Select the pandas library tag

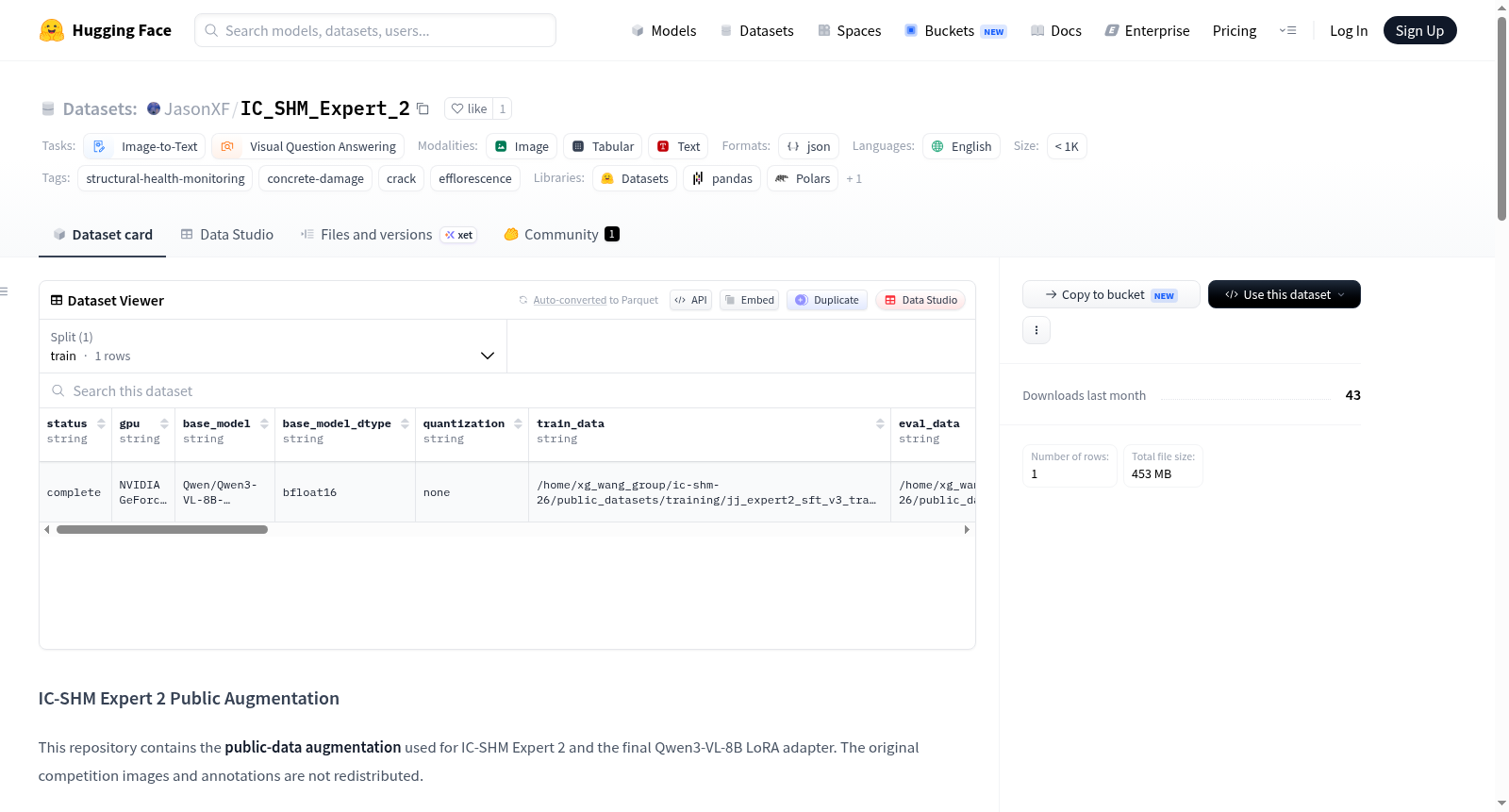click(721, 178)
